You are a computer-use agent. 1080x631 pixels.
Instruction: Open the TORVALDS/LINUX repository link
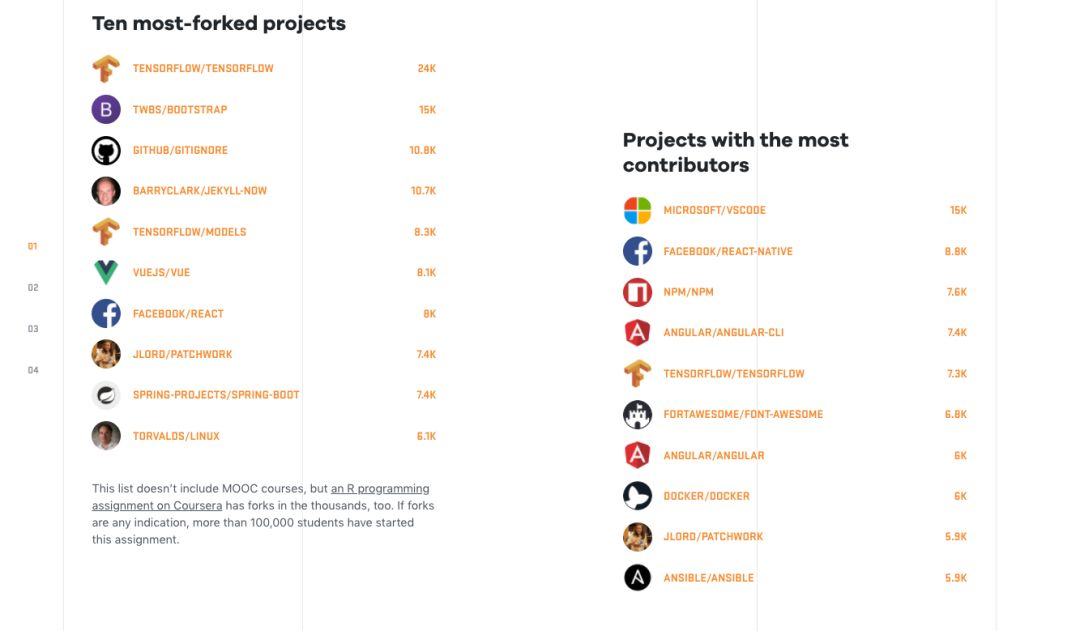176,437
